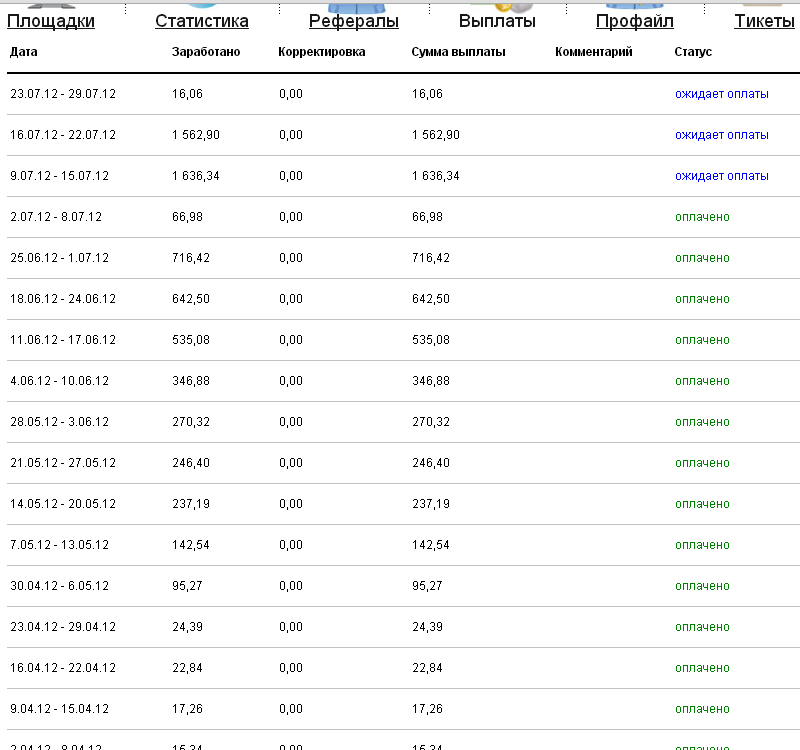Click payout sum 346,88
This screenshot has height=750, width=800.
(x=431, y=381)
